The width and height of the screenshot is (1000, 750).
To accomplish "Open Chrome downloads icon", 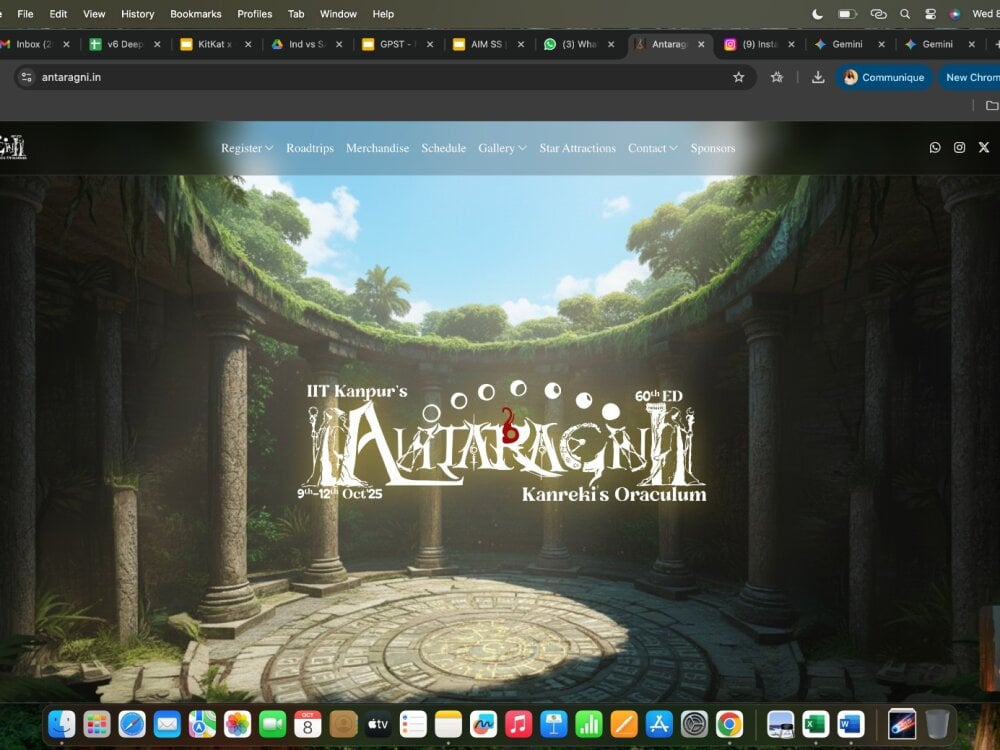I will (818, 77).
